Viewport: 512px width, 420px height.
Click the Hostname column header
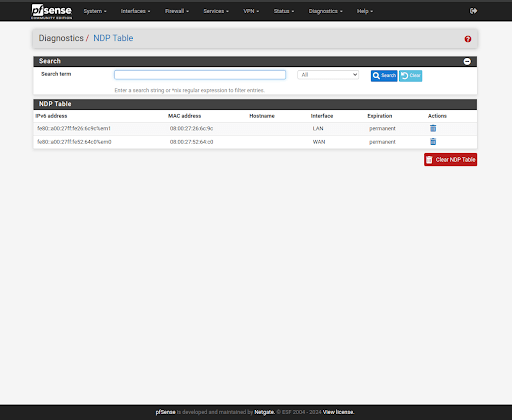coord(262,116)
